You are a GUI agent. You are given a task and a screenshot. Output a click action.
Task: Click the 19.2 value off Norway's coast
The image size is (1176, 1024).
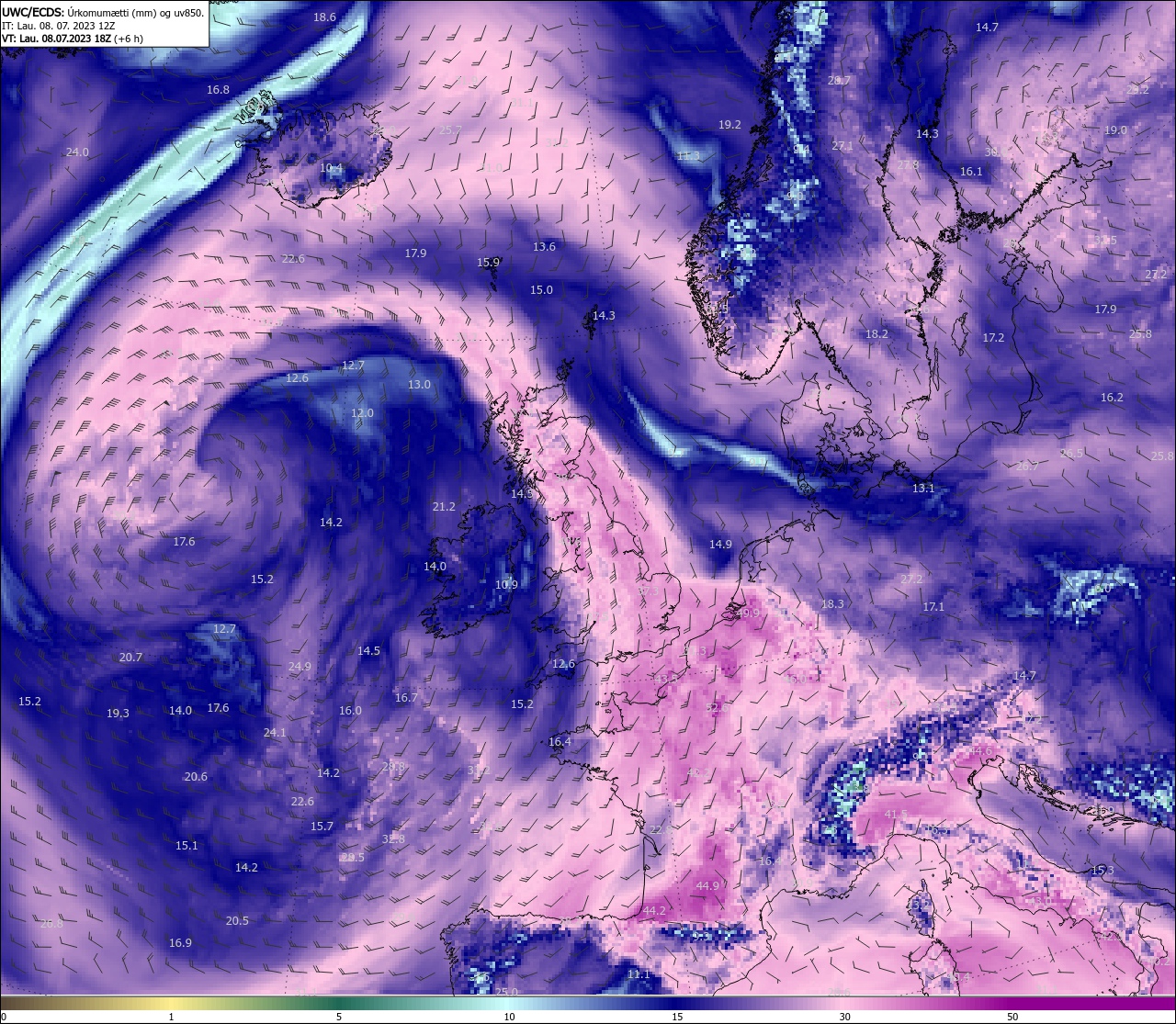(x=729, y=125)
